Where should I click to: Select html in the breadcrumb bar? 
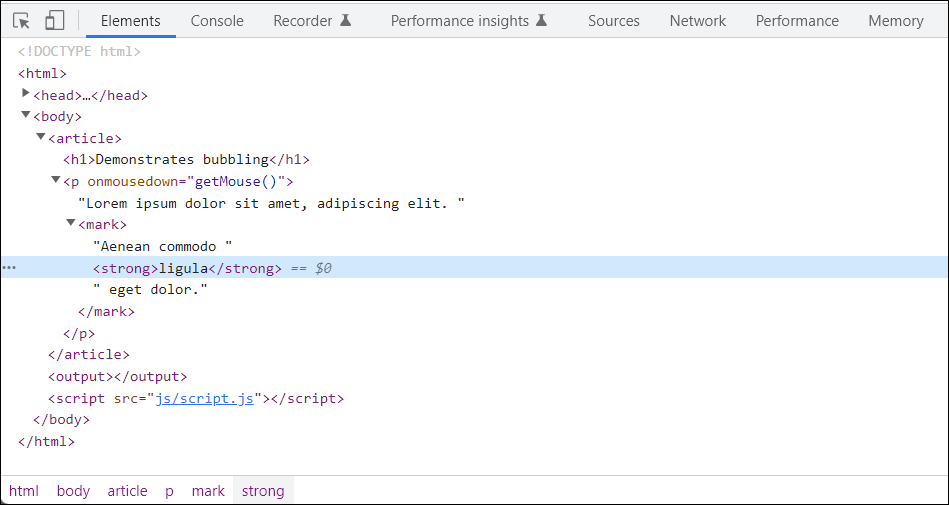click(24, 490)
